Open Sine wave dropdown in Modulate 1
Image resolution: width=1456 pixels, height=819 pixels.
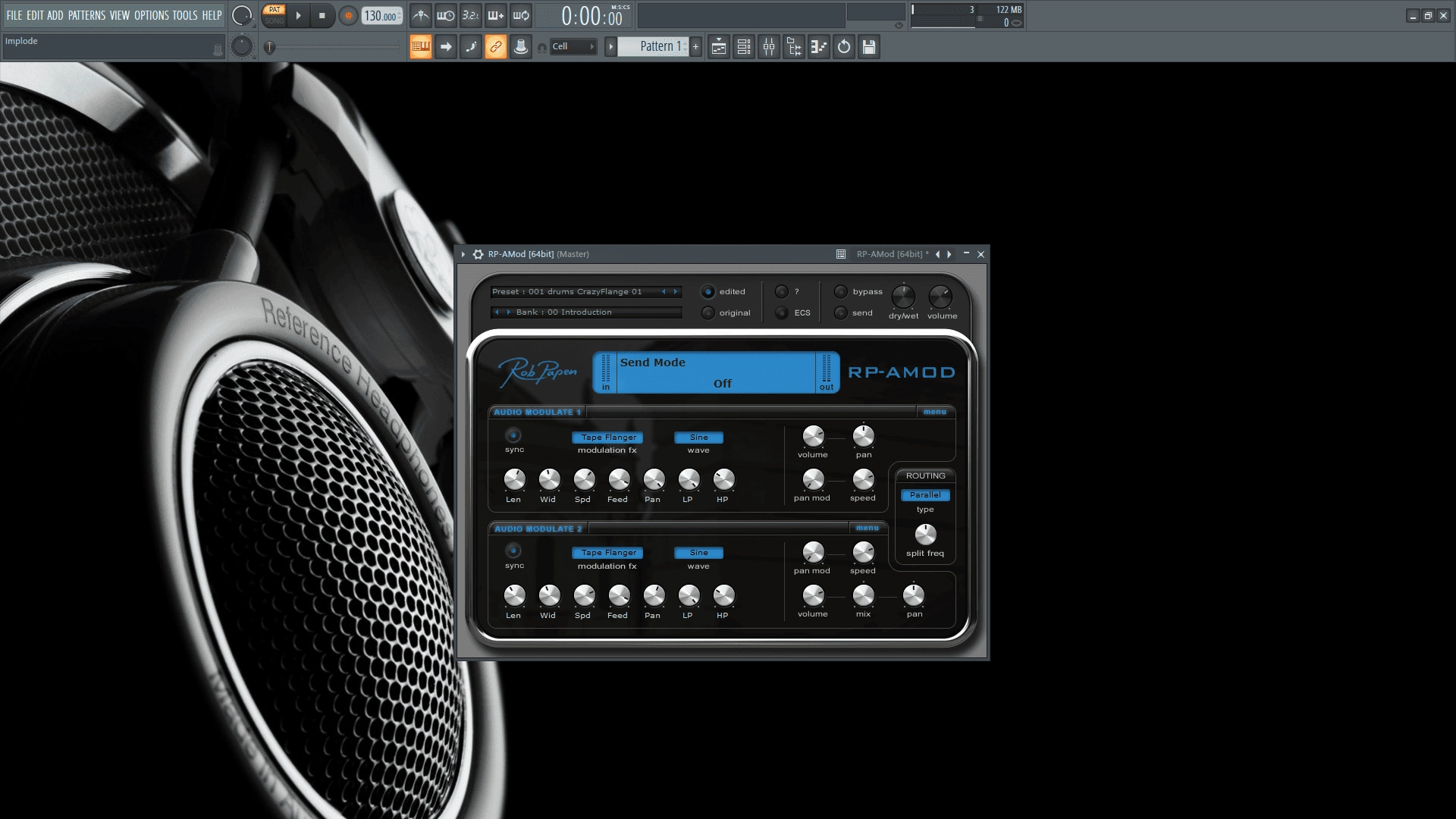698,438
